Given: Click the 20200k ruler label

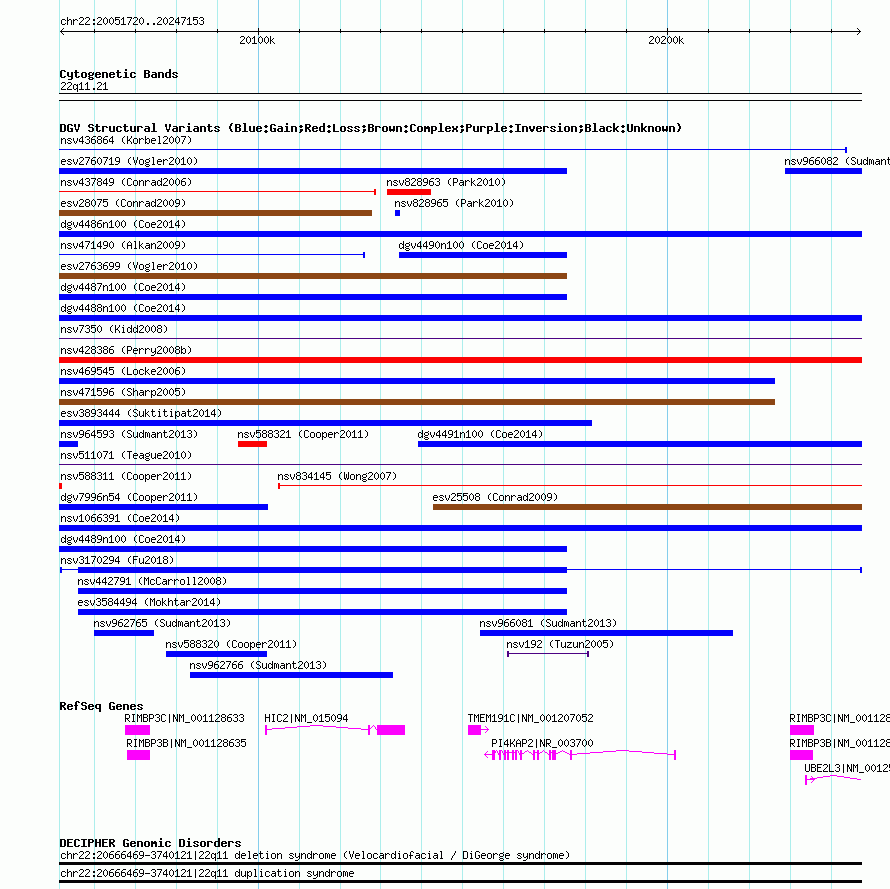Looking at the screenshot, I should 666,40.
